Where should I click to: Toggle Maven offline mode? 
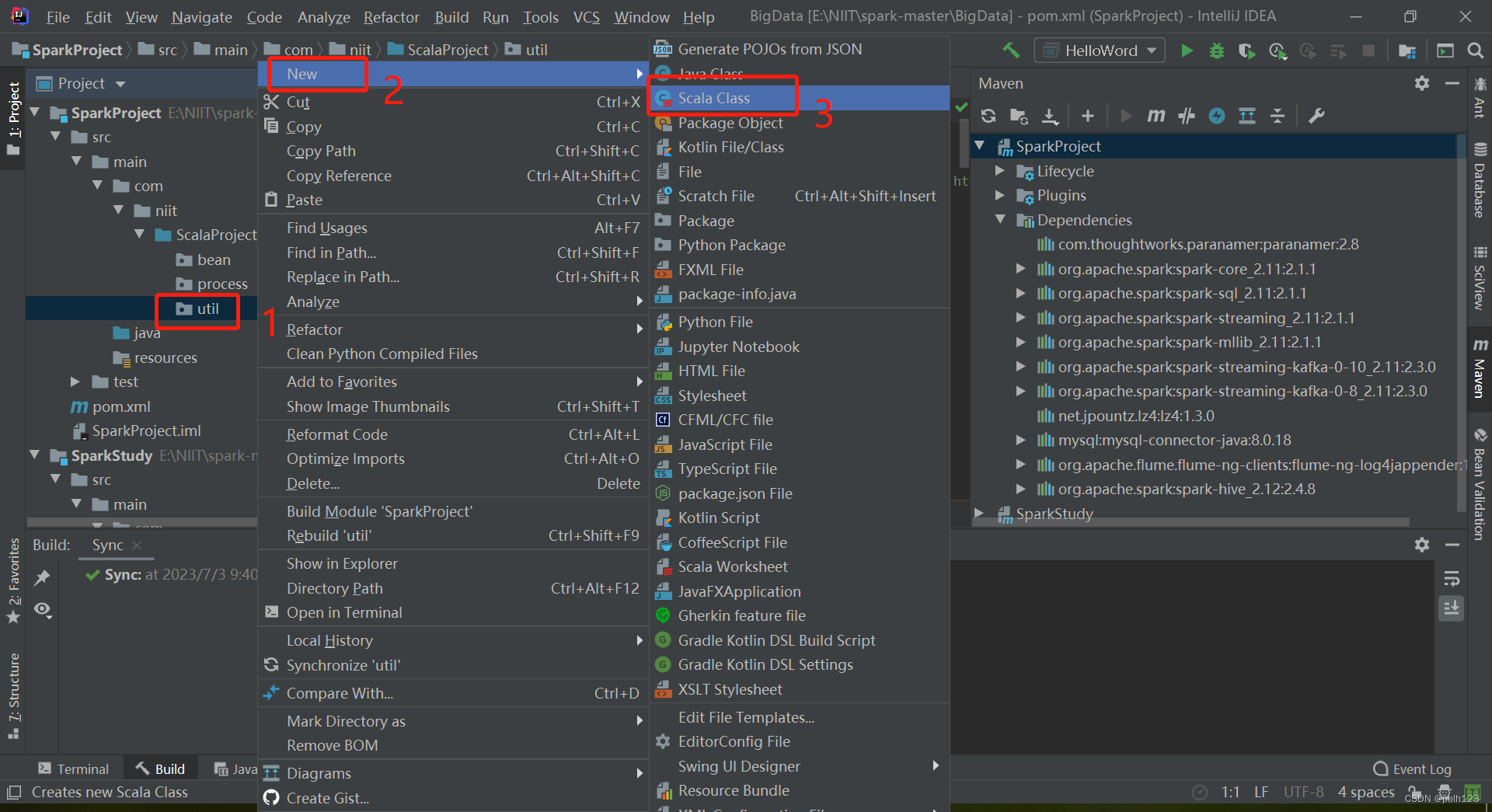pos(1187,116)
